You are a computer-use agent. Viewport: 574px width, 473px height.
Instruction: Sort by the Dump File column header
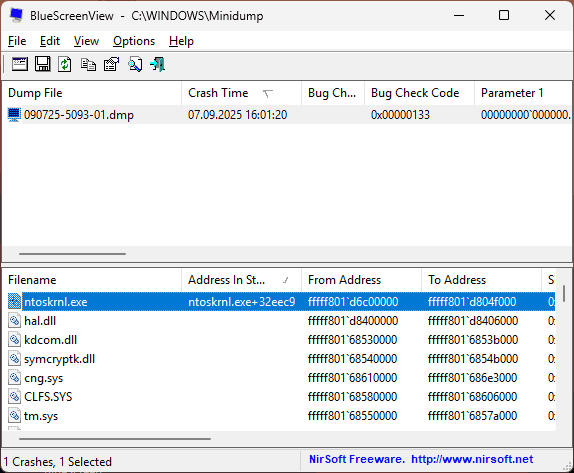(x=92, y=93)
